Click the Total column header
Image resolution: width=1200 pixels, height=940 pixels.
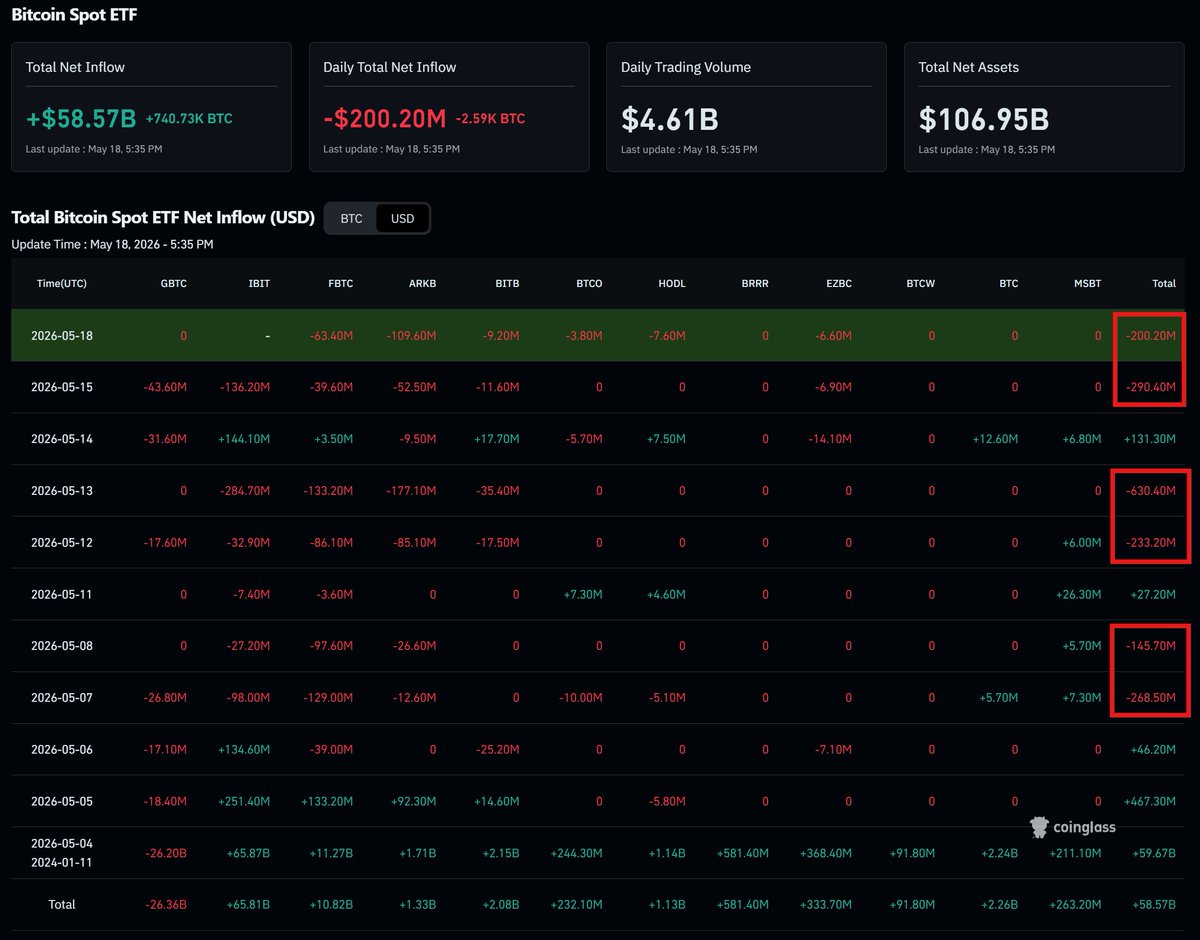pos(1164,283)
